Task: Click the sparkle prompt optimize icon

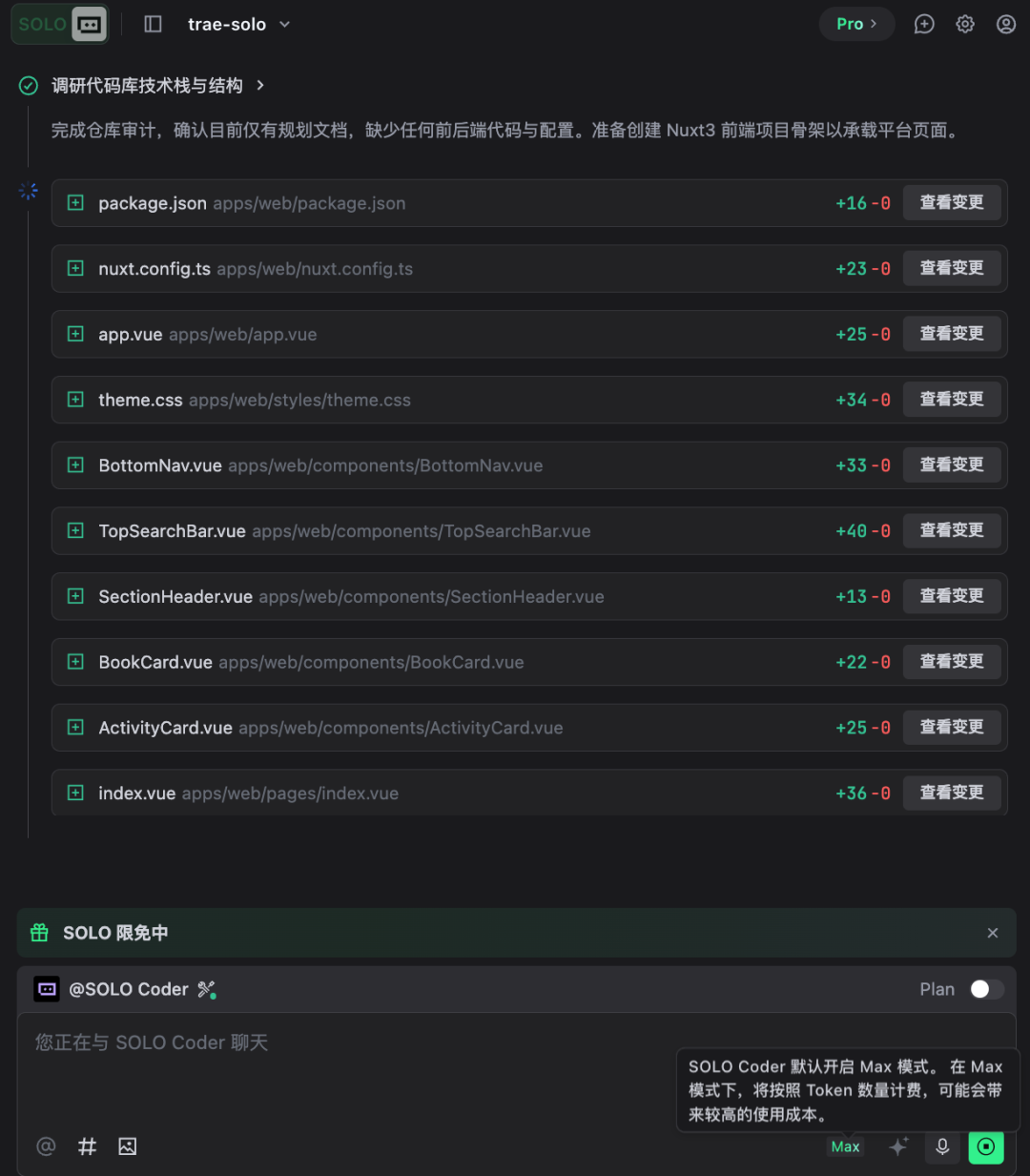Action: [x=898, y=1146]
